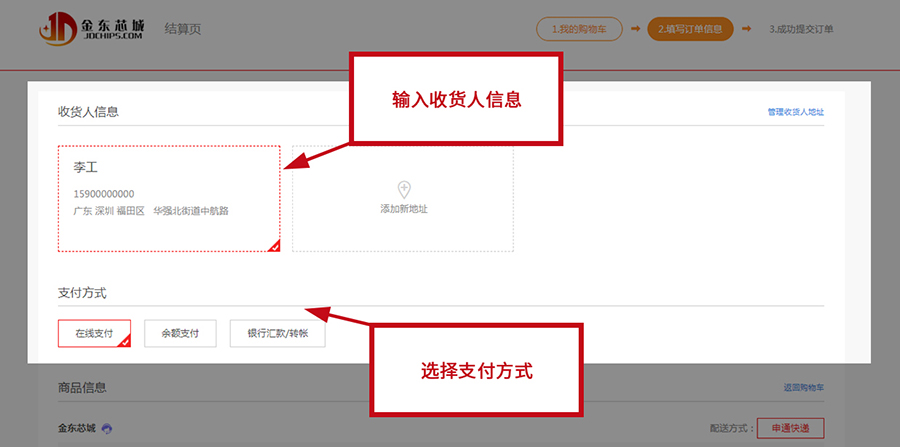Click the arrow after 填写订单信息 step
This screenshot has width=900, height=447.
pos(746,28)
